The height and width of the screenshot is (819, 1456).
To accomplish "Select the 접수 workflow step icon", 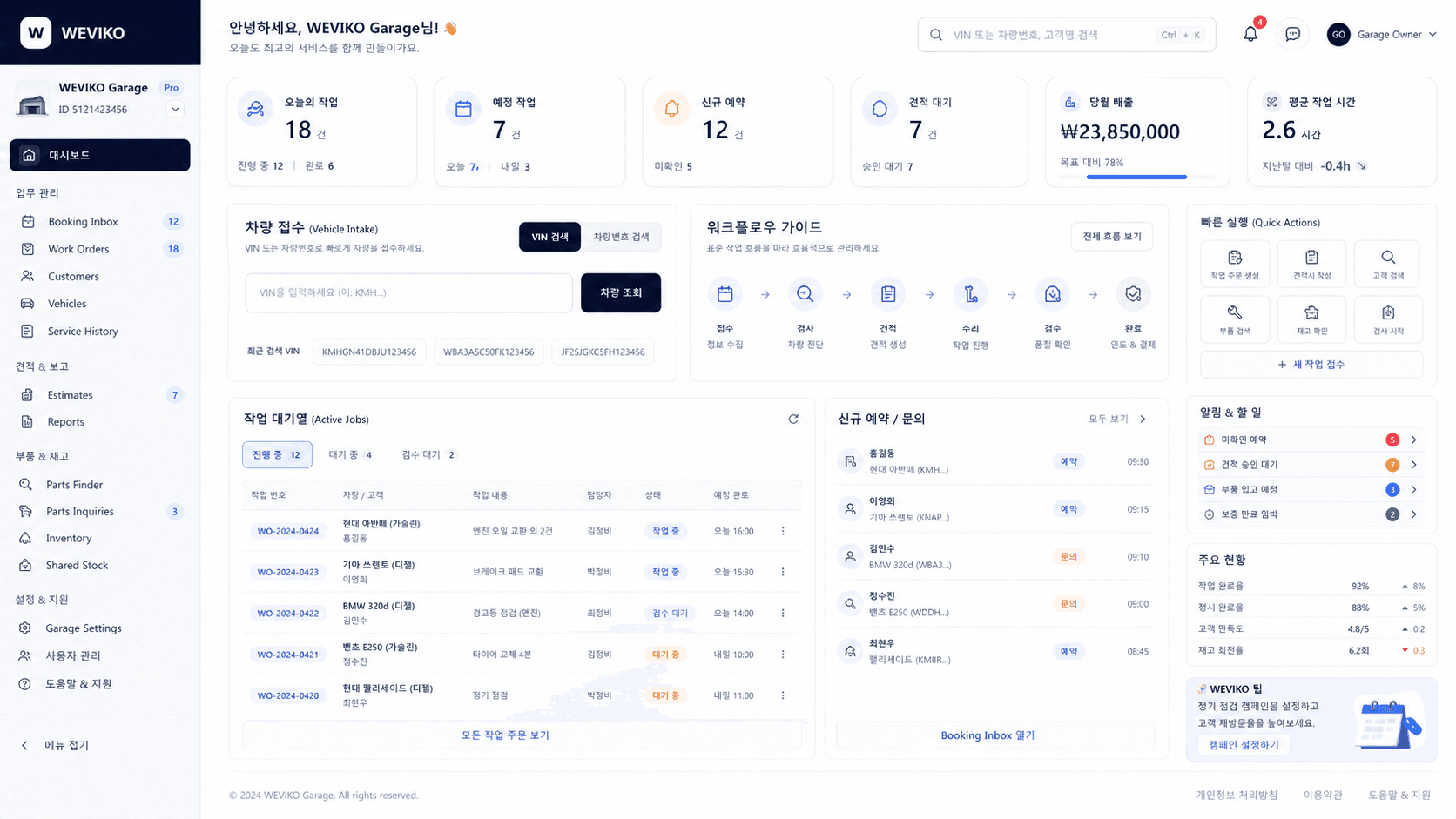I will (725, 294).
